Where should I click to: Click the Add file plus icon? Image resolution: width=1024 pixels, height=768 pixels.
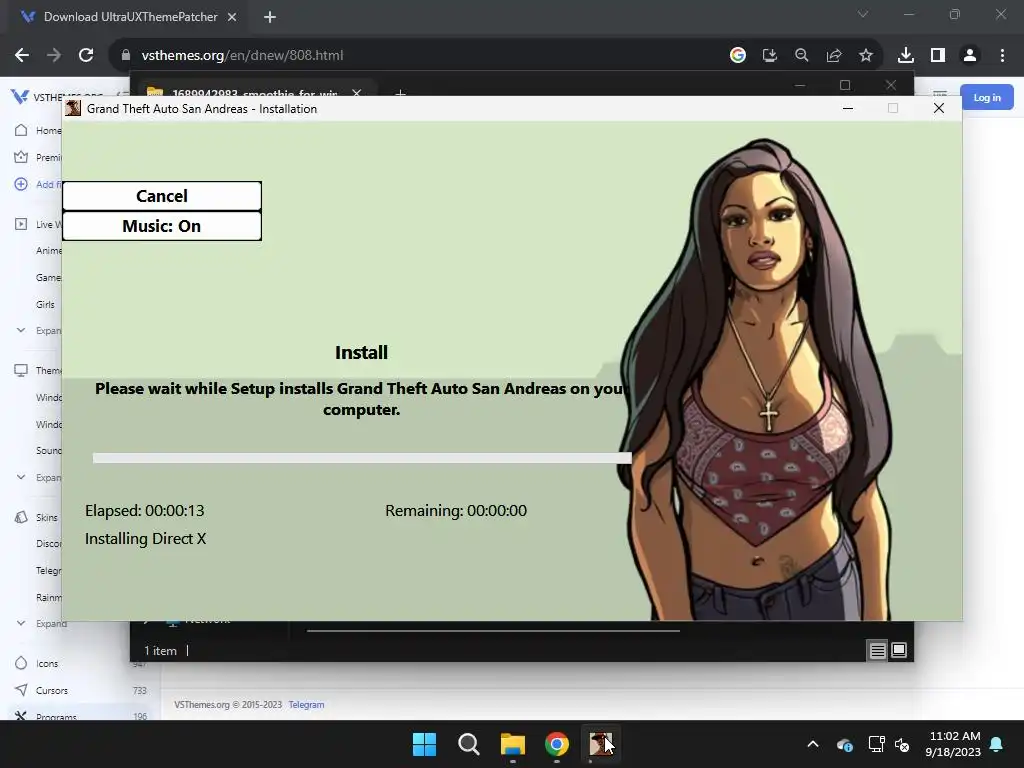tap(21, 184)
